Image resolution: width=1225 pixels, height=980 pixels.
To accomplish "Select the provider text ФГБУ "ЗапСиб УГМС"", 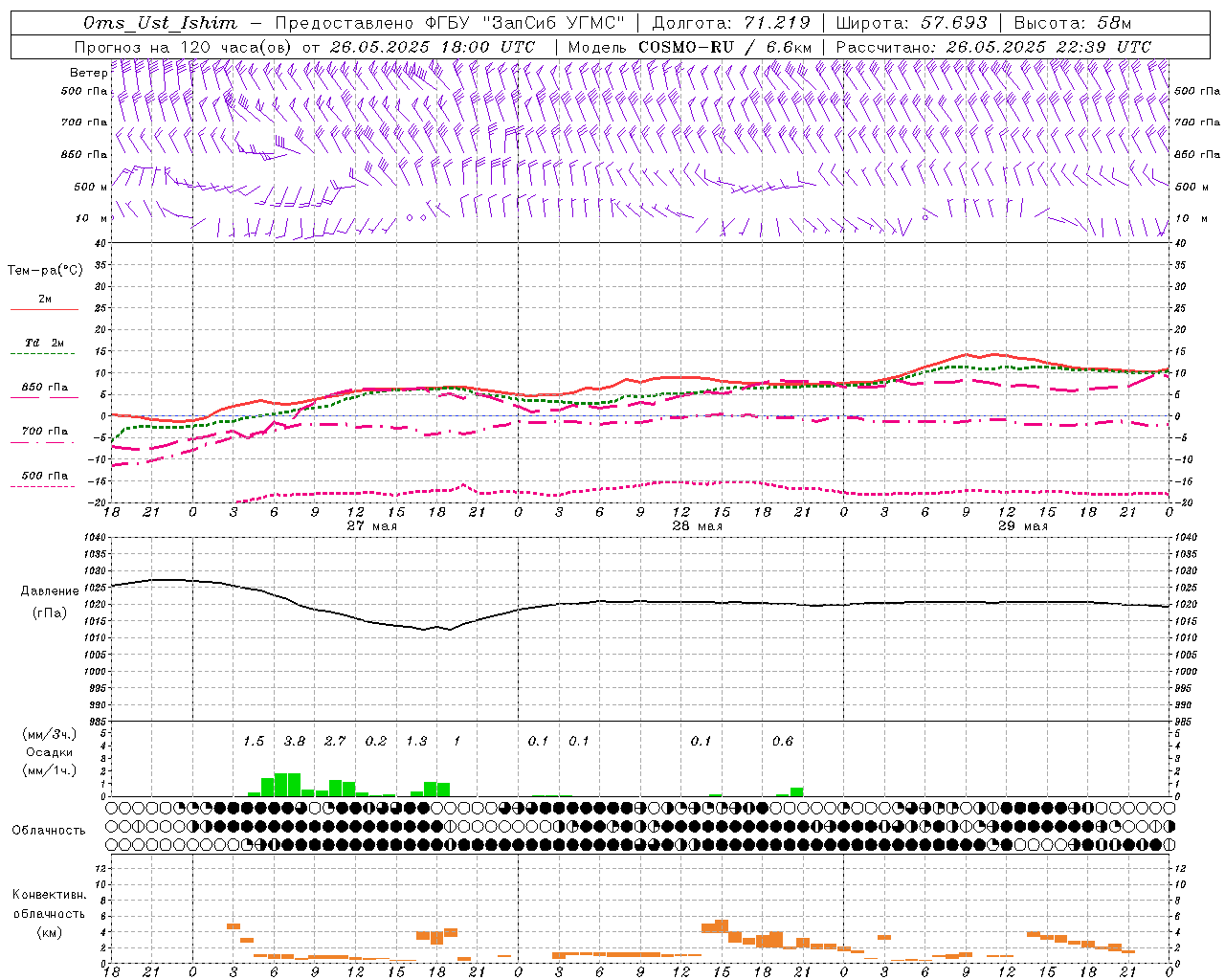I will click(x=524, y=23).
